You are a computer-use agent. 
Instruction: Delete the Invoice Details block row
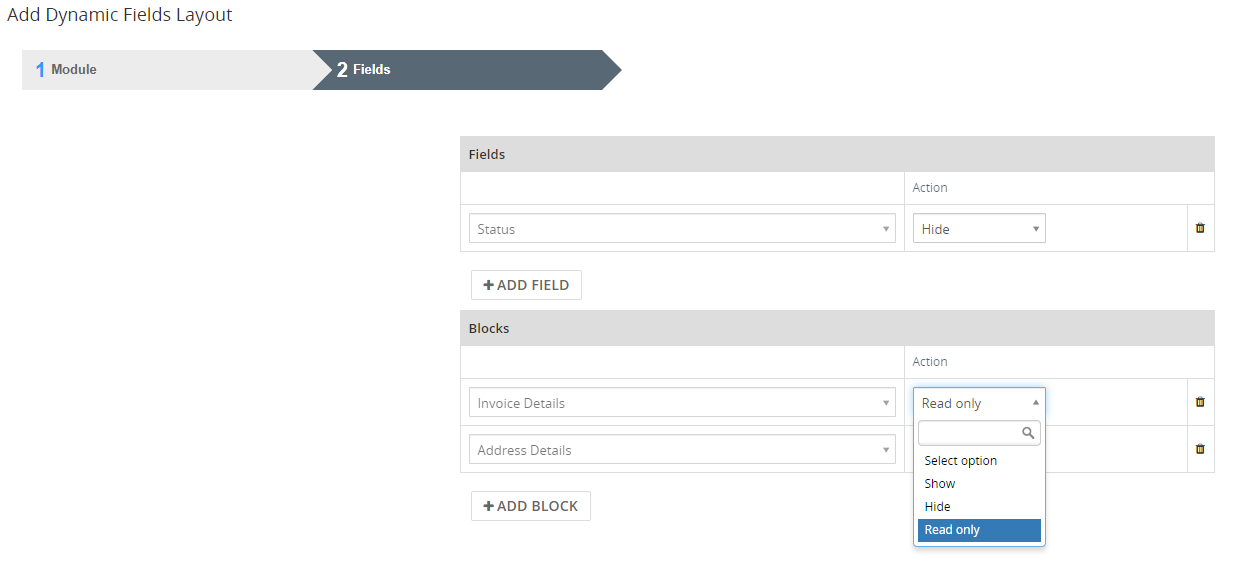tap(1200, 402)
